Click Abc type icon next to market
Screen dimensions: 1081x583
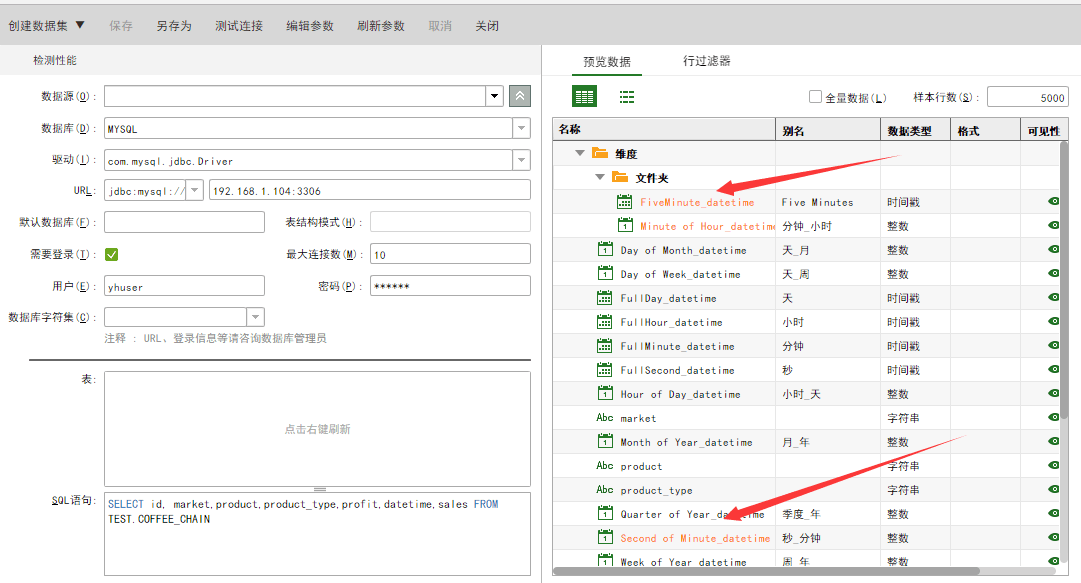[x=605, y=418]
